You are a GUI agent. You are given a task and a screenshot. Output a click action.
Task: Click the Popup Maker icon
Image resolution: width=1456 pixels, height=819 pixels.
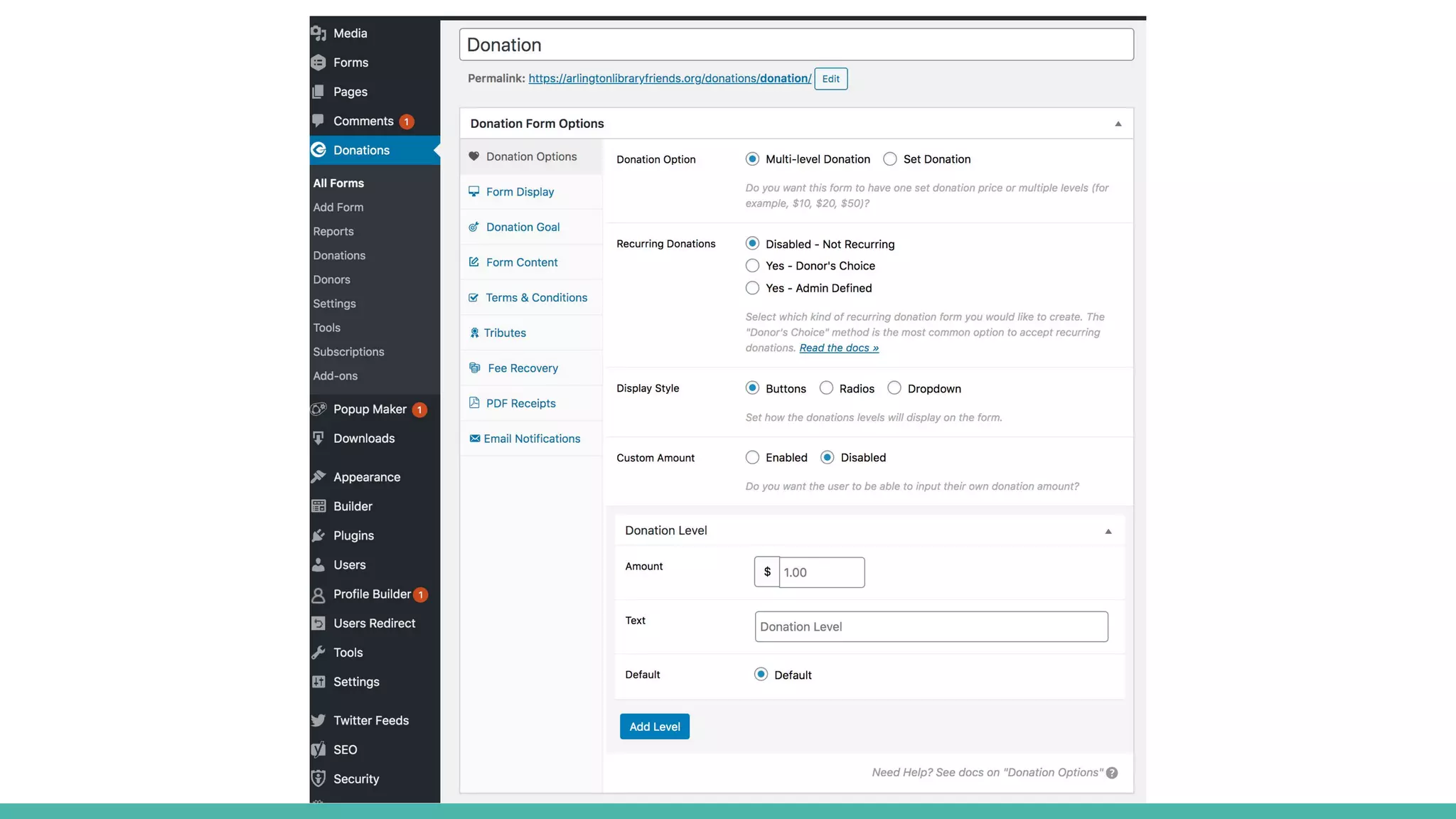318,409
